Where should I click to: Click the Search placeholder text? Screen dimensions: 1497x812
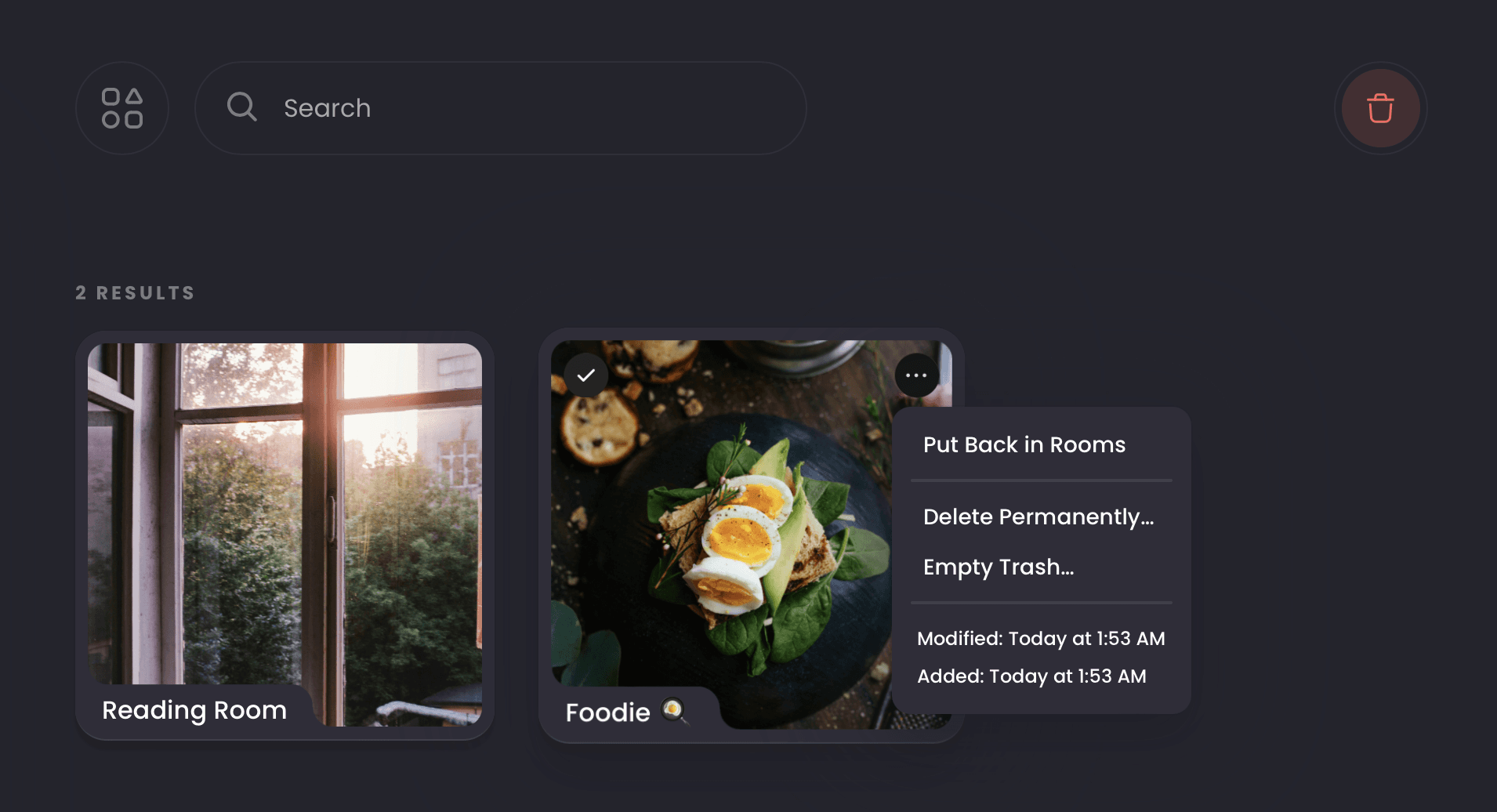(327, 108)
